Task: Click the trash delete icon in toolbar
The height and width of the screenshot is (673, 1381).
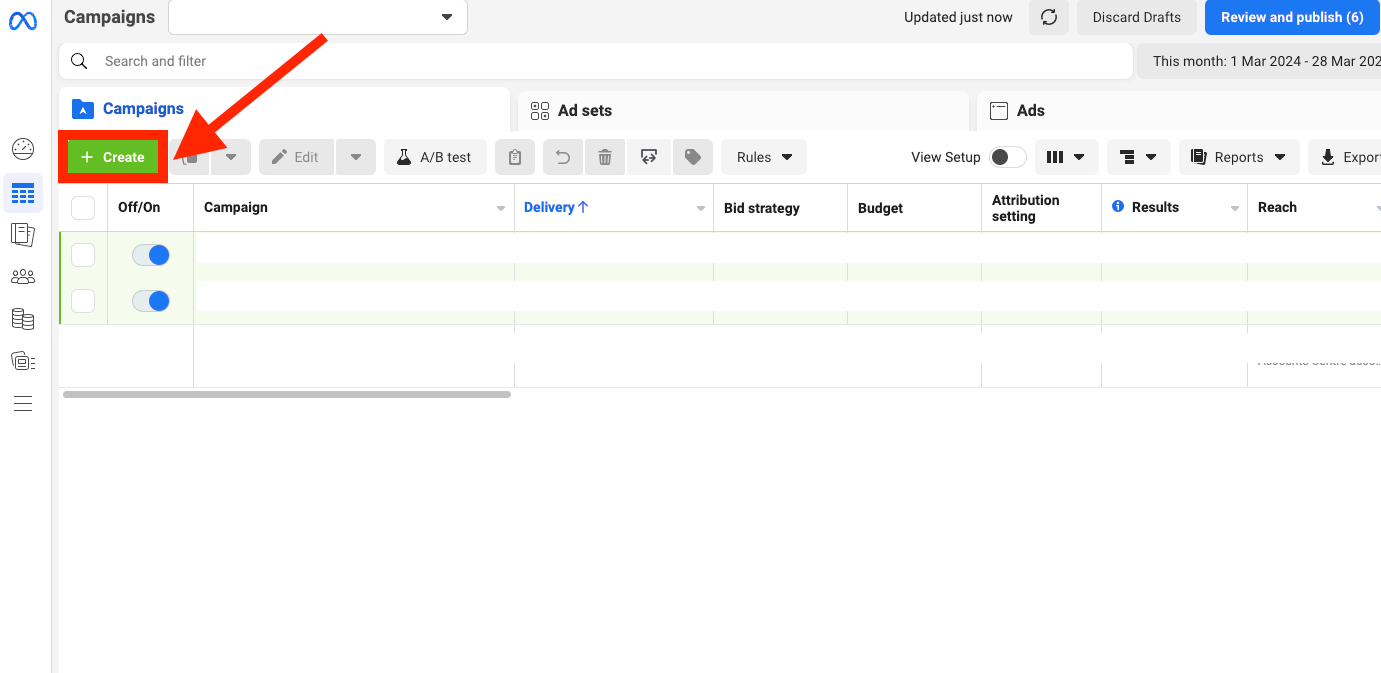Action: click(x=605, y=157)
